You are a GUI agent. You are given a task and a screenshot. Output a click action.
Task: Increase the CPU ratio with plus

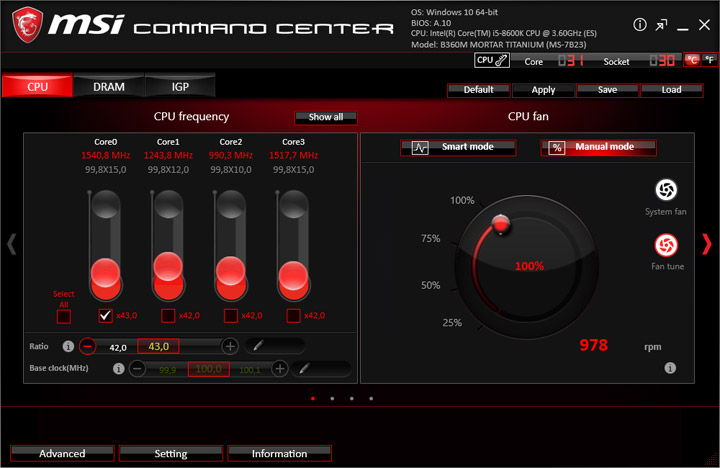[230, 346]
